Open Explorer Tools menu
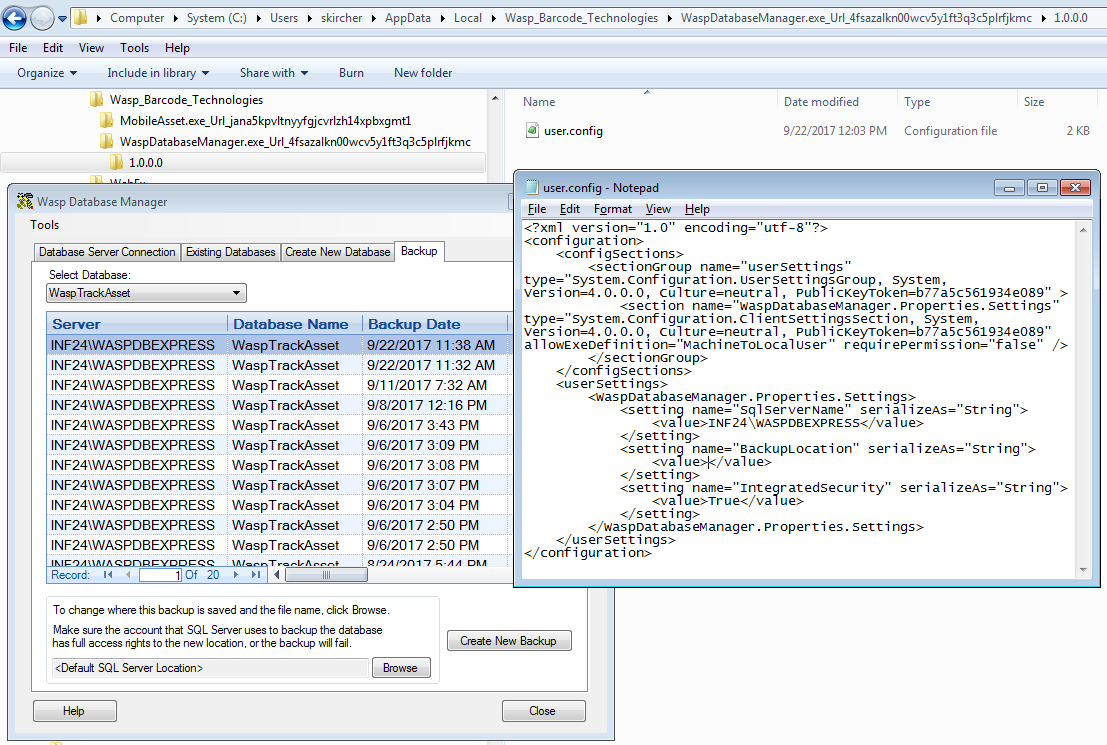 134,48
